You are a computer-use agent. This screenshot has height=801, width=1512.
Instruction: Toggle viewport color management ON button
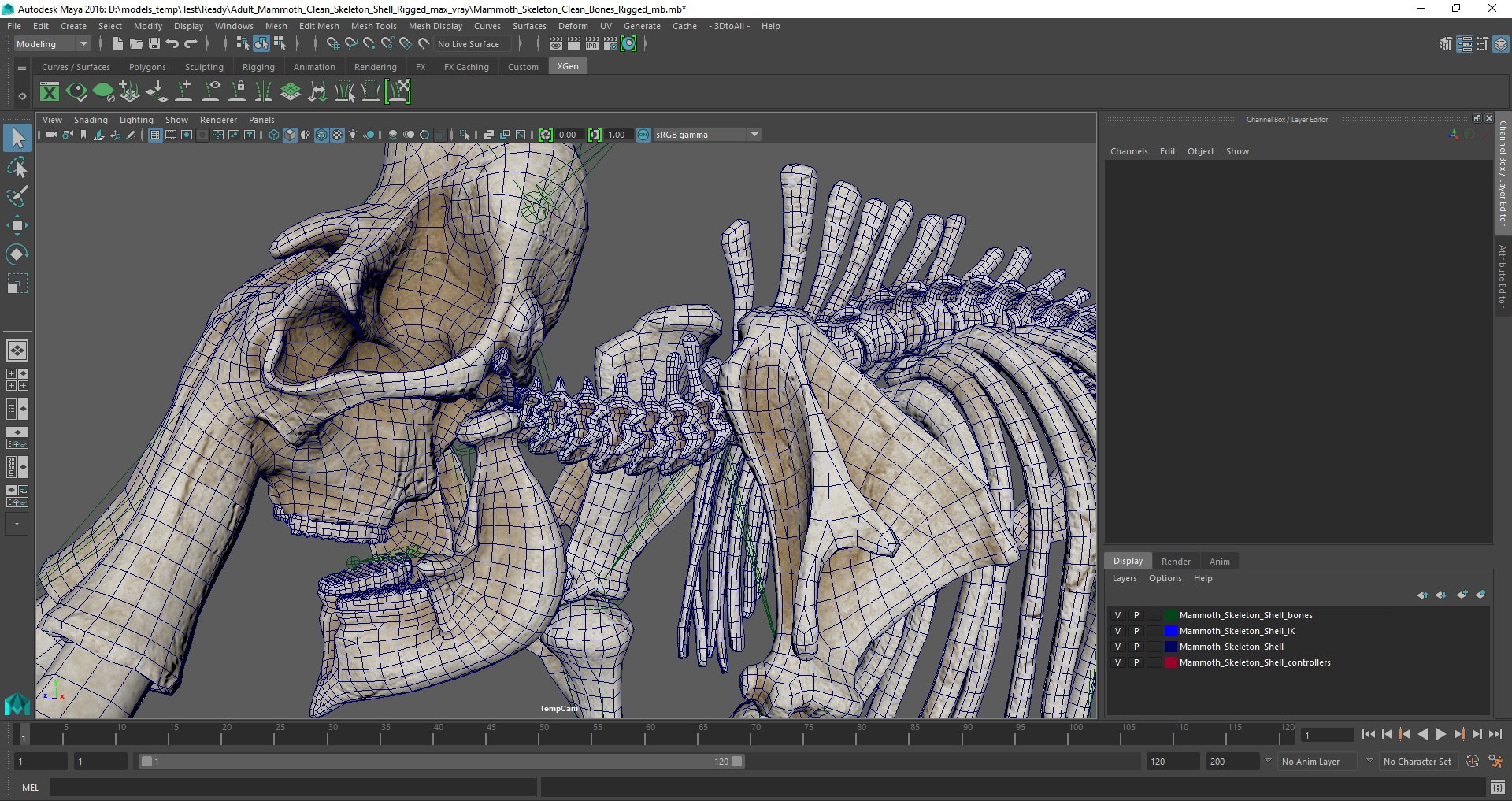(x=643, y=135)
